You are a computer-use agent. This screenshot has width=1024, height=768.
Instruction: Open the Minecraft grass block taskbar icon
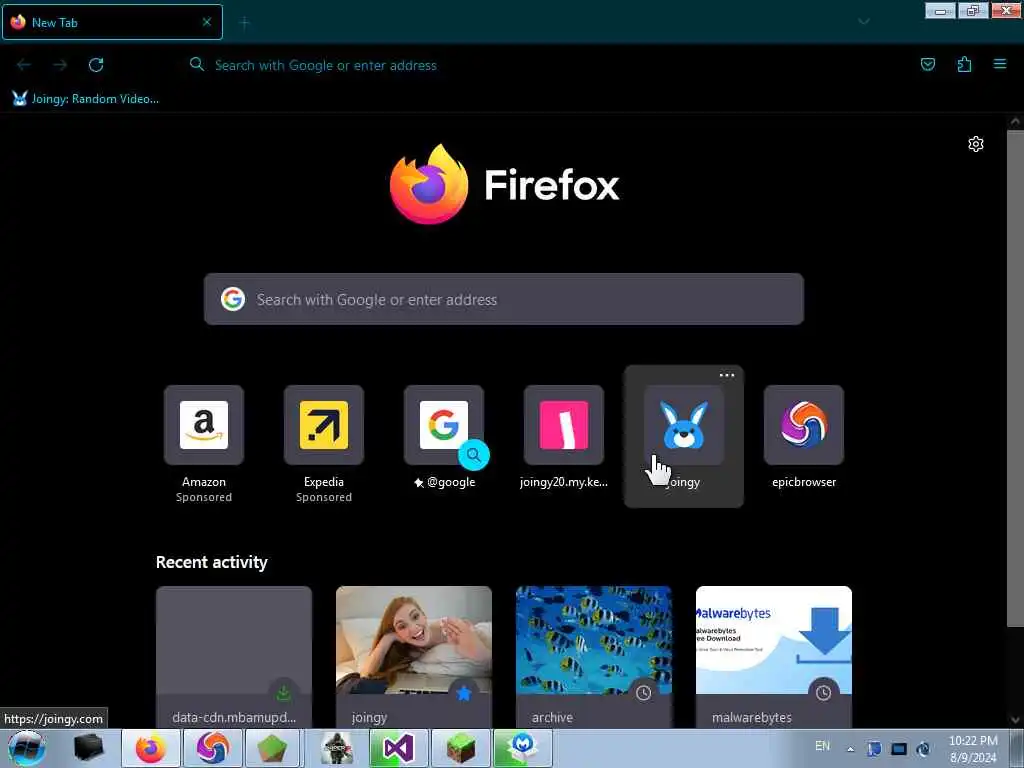(x=460, y=748)
